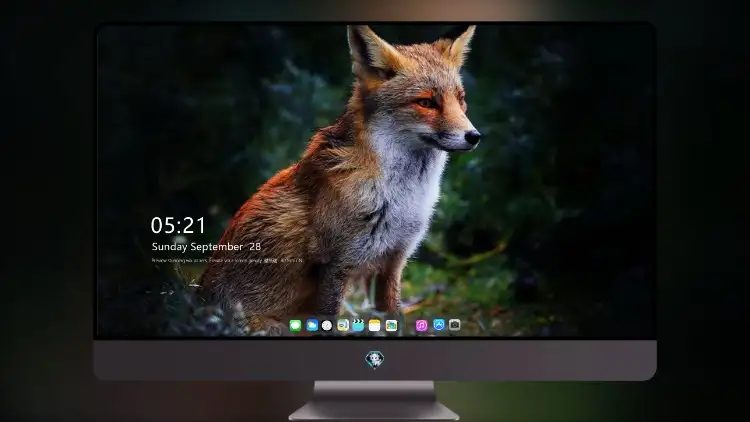The image size is (750, 422).
Task: Click the 05:21 clock widget
Action: coord(178,225)
